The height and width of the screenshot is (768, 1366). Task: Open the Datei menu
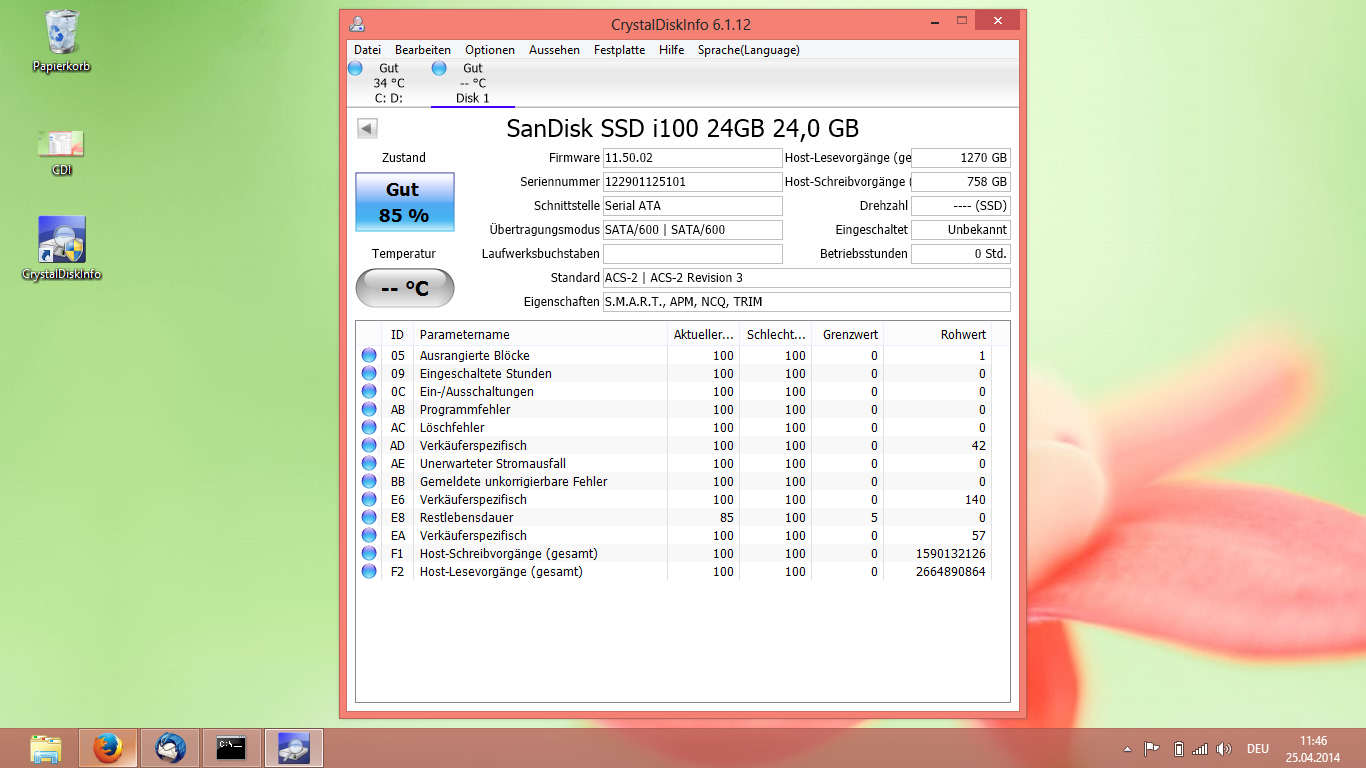[x=367, y=50]
